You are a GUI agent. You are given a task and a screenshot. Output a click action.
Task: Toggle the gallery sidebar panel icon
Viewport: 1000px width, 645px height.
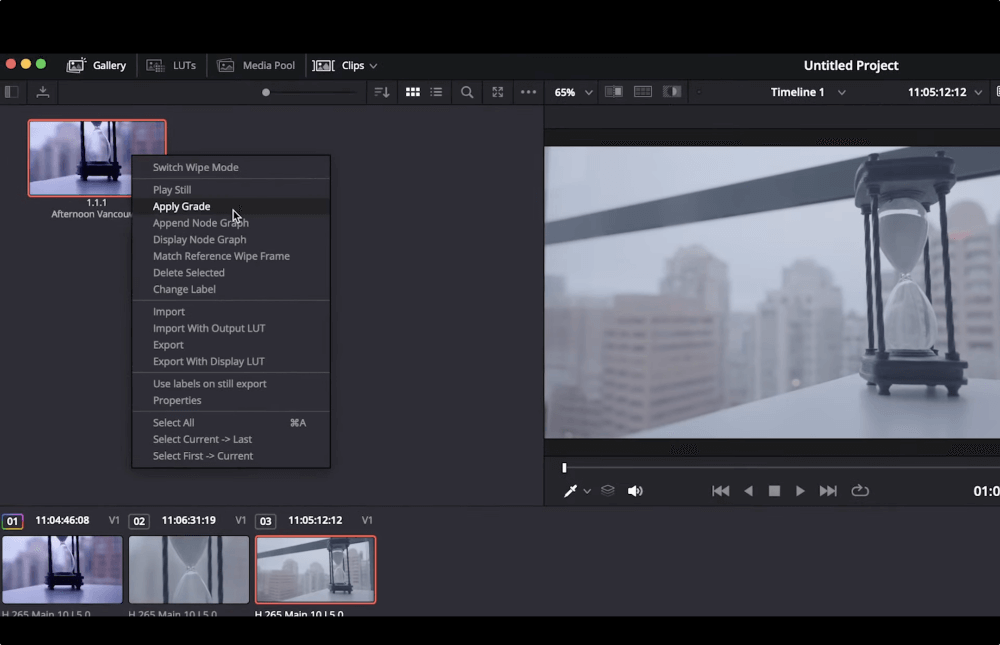coord(11,92)
